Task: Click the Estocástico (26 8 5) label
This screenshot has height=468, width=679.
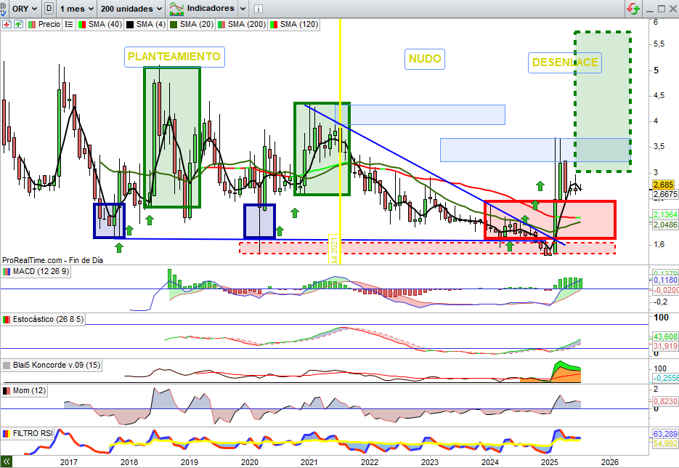Action: 48,320
